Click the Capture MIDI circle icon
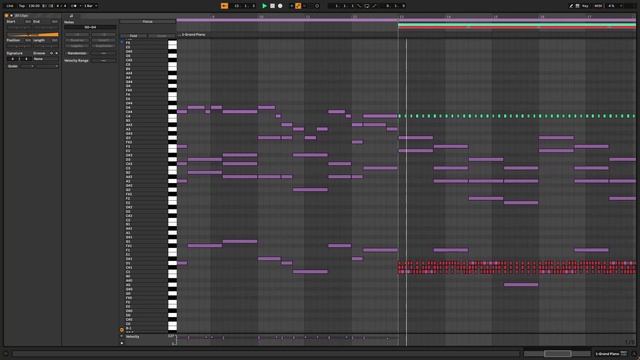The image size is (640, 360). click(x=317, y=6)
